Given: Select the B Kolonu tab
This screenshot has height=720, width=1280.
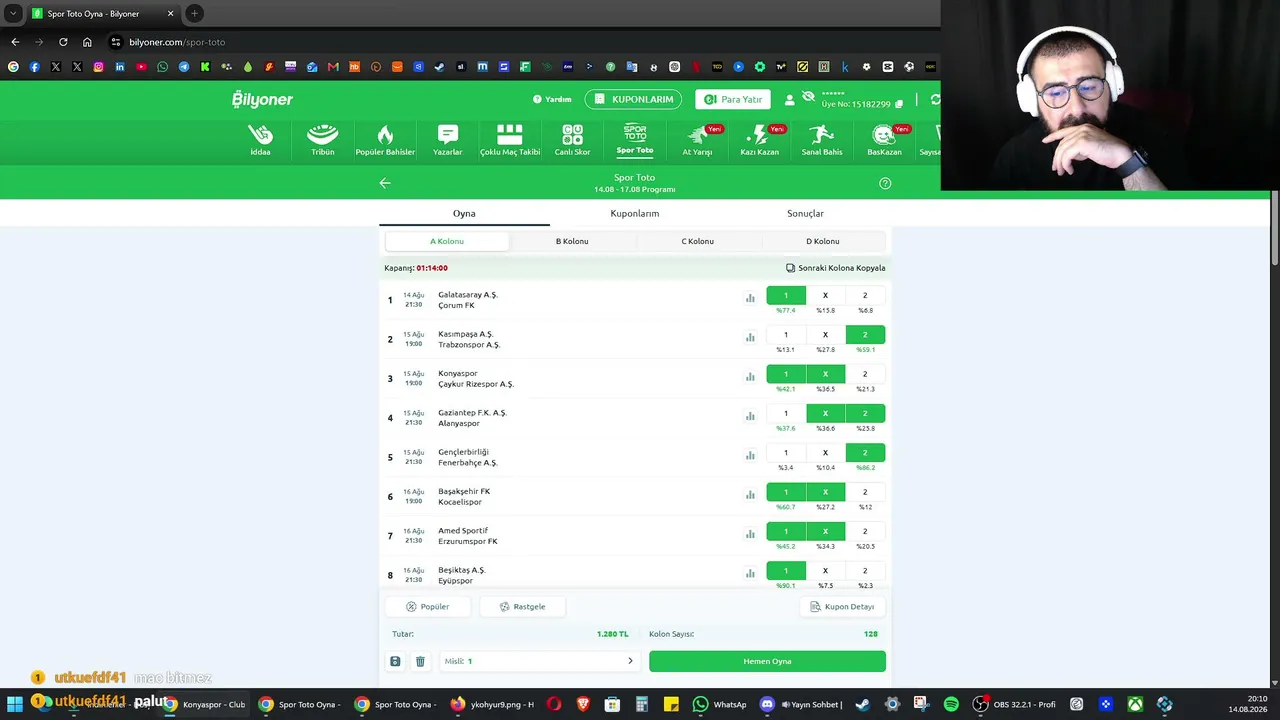Looking at the screenshot, I should click(572, 241).
